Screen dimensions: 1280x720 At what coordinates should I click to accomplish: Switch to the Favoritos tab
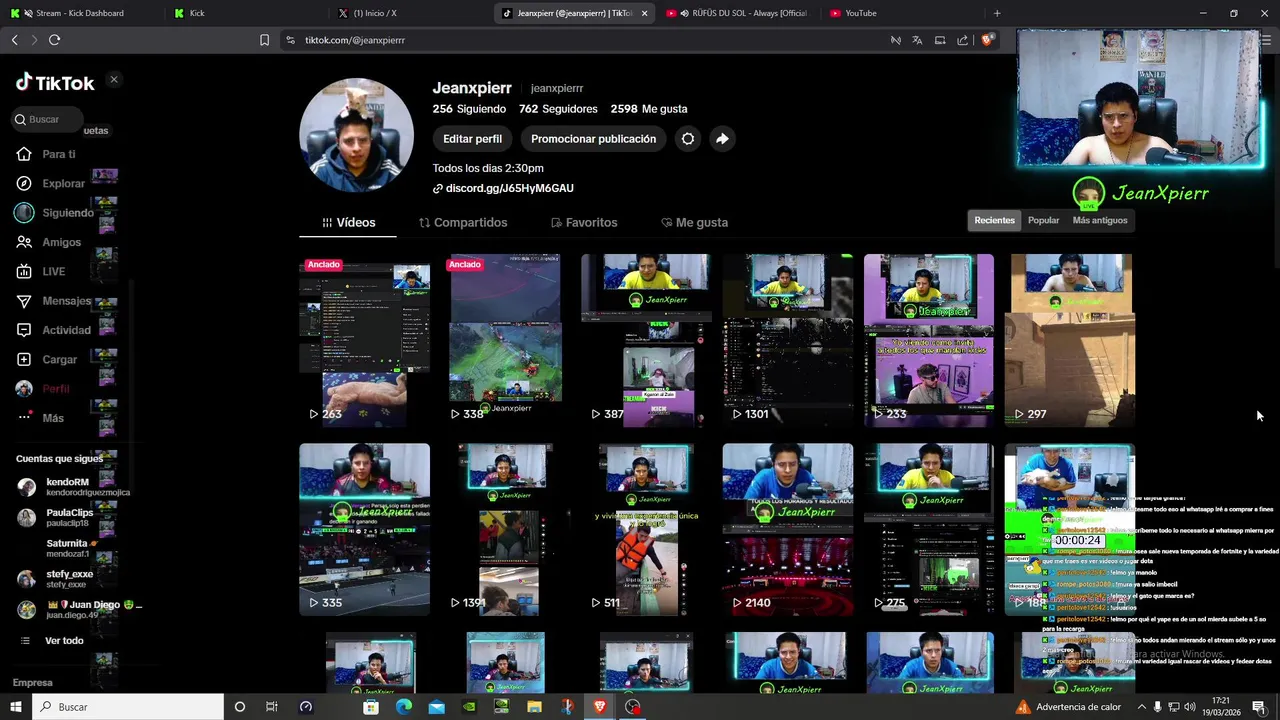pos(584,222)
